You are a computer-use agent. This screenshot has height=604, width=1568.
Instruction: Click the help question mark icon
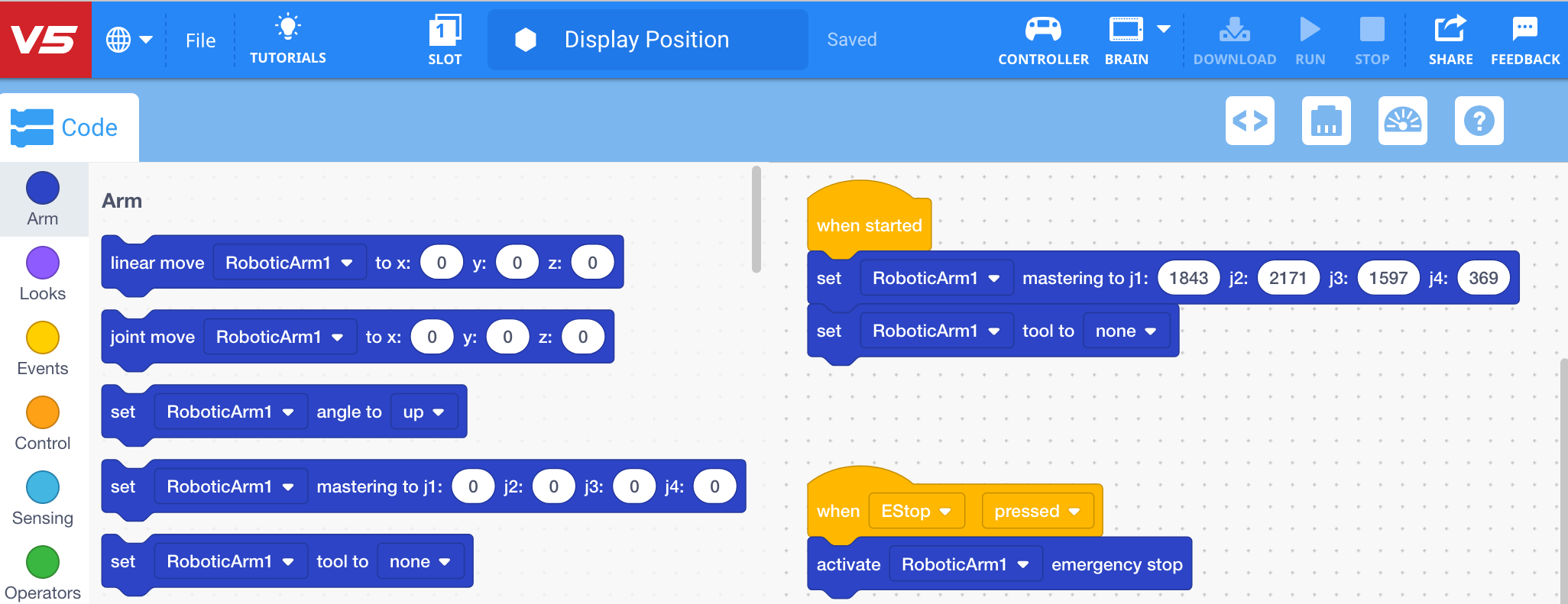pos(1479,121)
